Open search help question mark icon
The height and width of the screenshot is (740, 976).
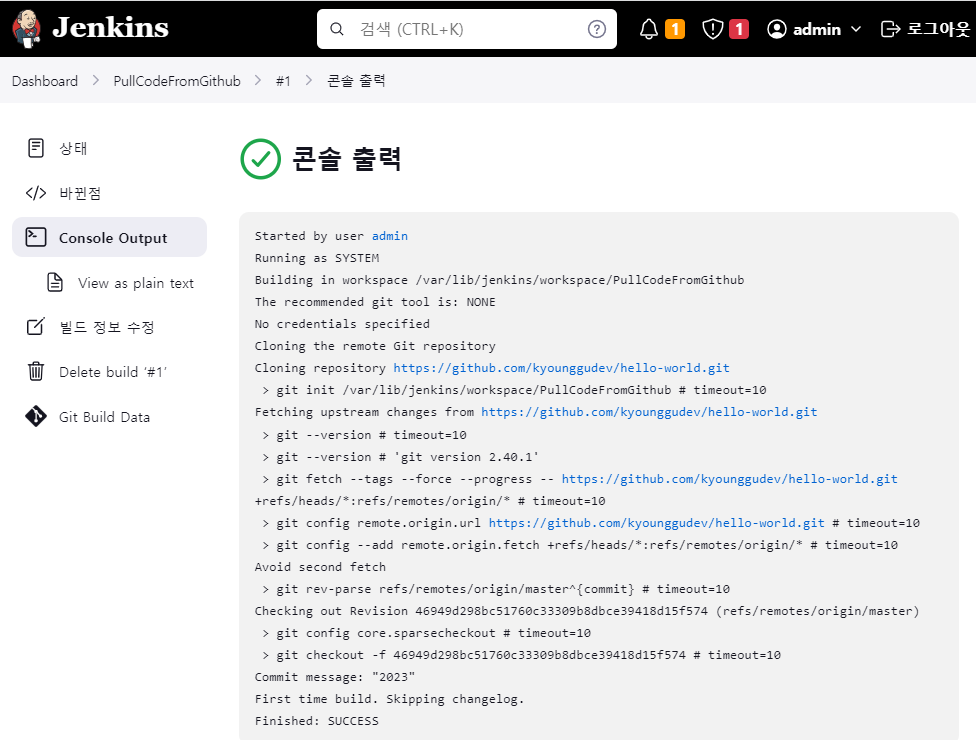tap(596, 29)
